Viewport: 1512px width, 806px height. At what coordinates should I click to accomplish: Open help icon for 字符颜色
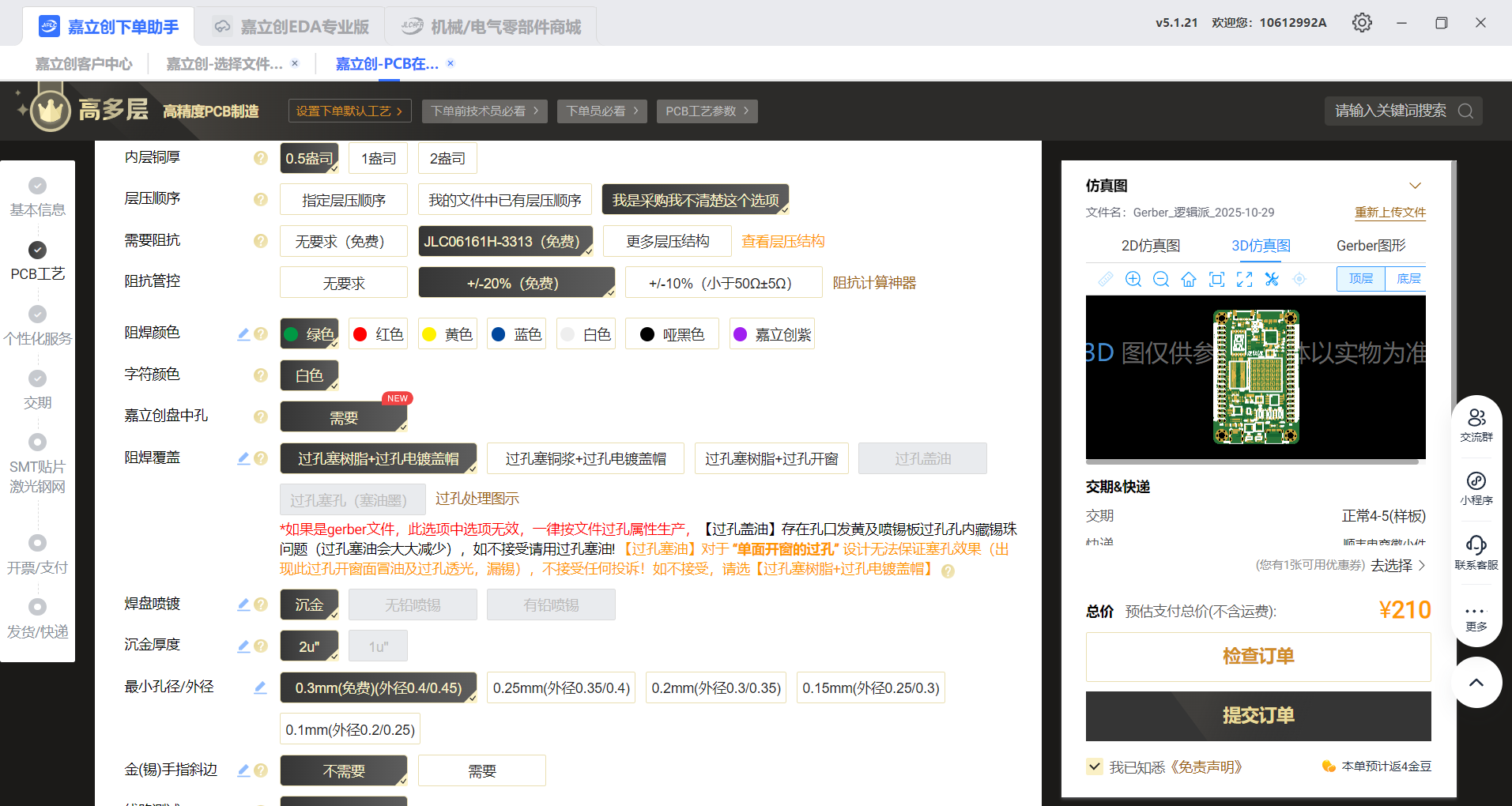[x=261, y=375]
